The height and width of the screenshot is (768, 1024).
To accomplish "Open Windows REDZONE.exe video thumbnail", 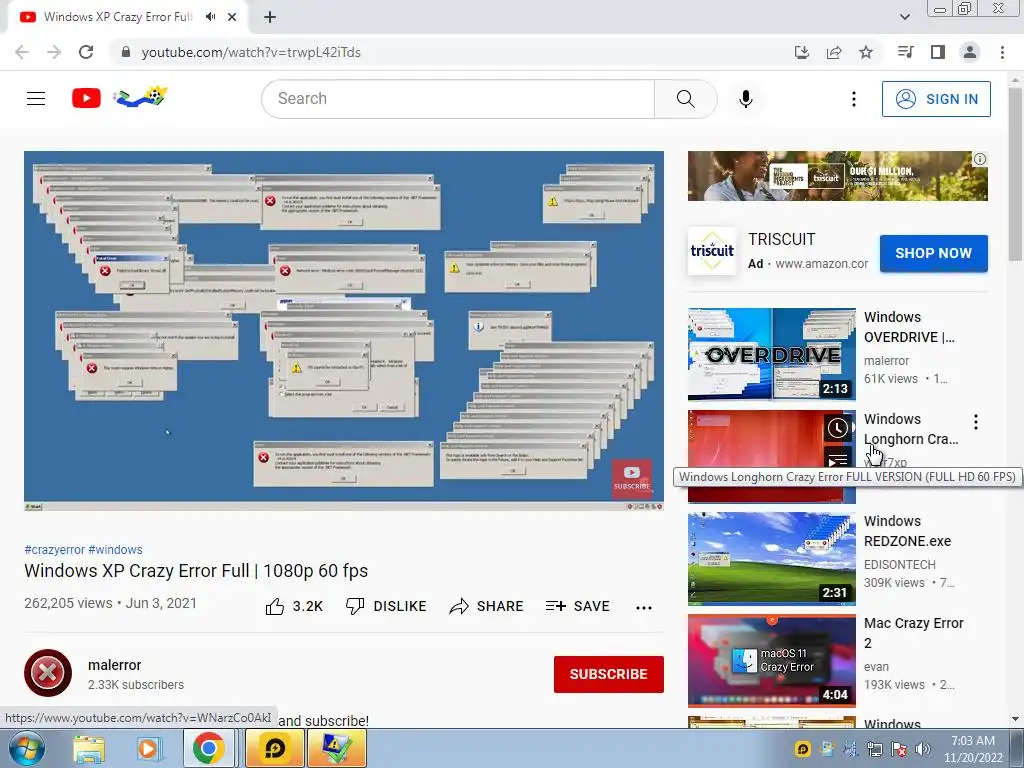I will (771, 558).
